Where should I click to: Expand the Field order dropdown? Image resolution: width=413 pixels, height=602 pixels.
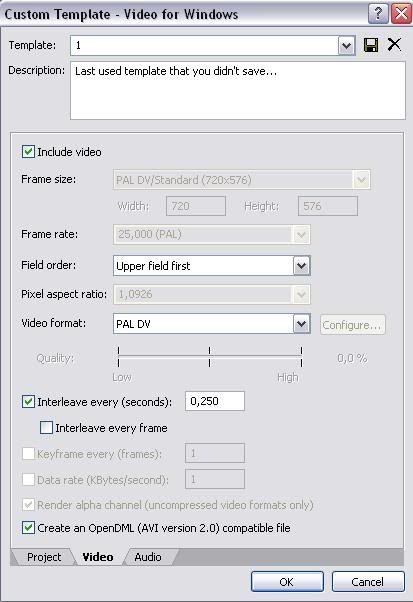[302, 265]
